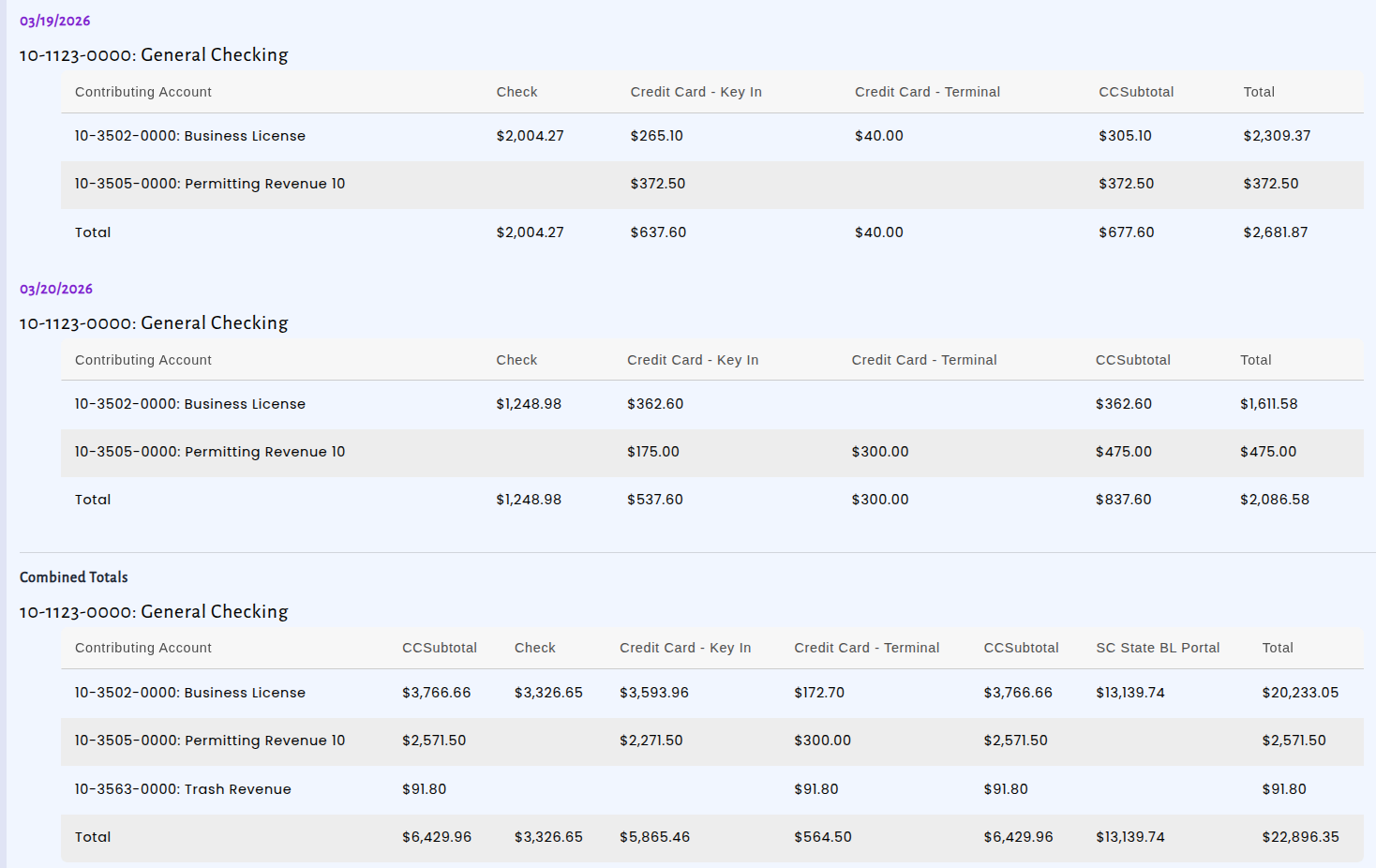1376x868 pixels.
Task: Click the $3,593.96 Key In amount
Action: 654,693
